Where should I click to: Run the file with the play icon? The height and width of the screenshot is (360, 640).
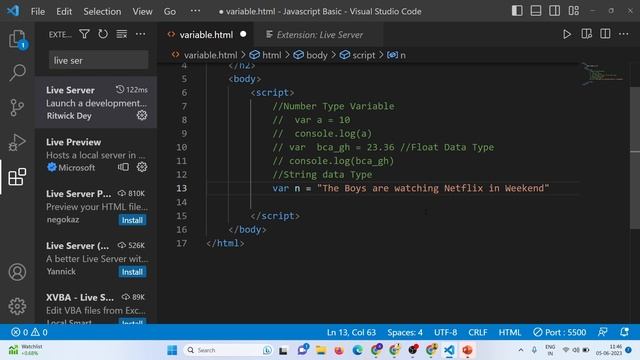point(567,34)
